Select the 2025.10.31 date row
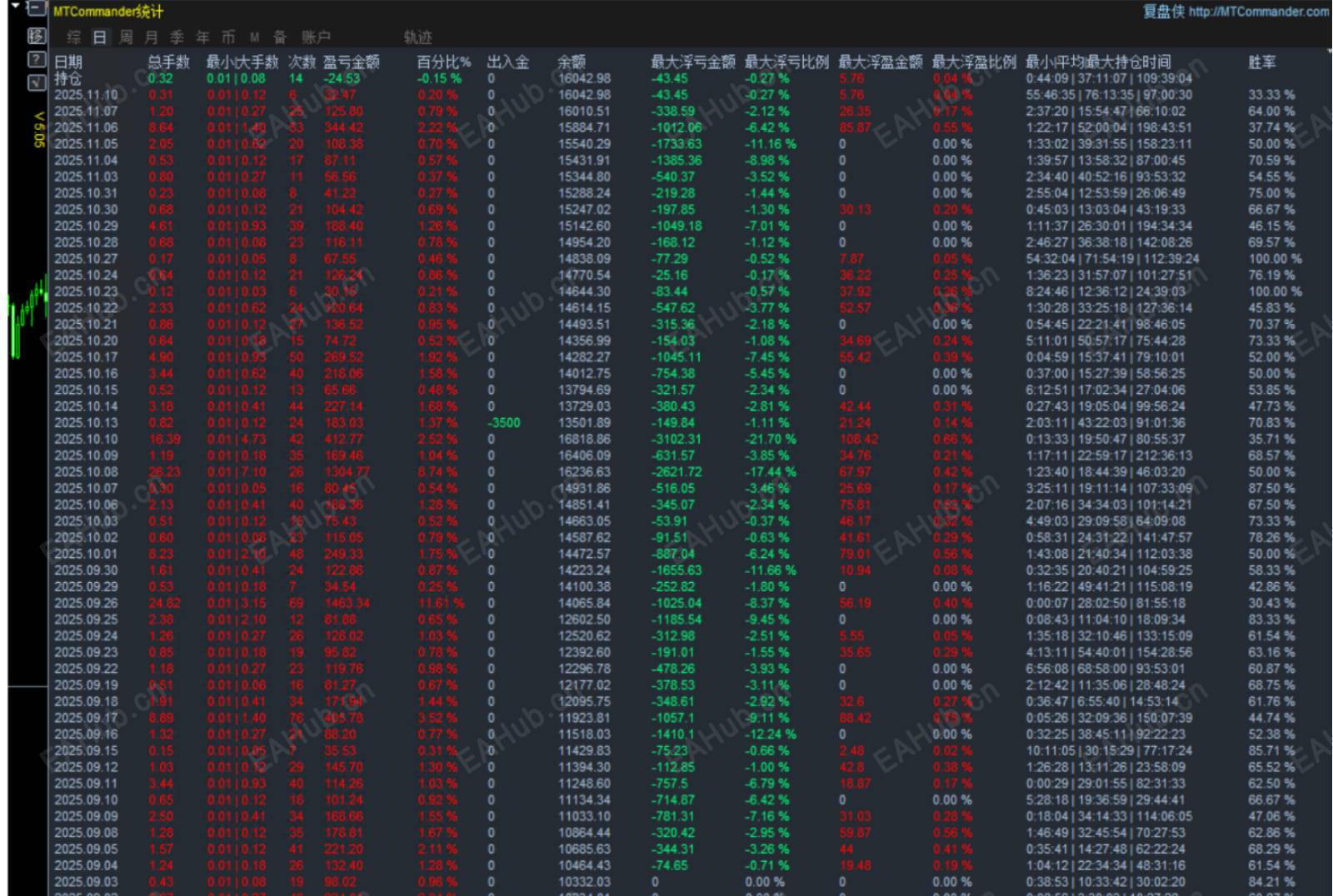The image size is (1333, 896). pos(87,193)
